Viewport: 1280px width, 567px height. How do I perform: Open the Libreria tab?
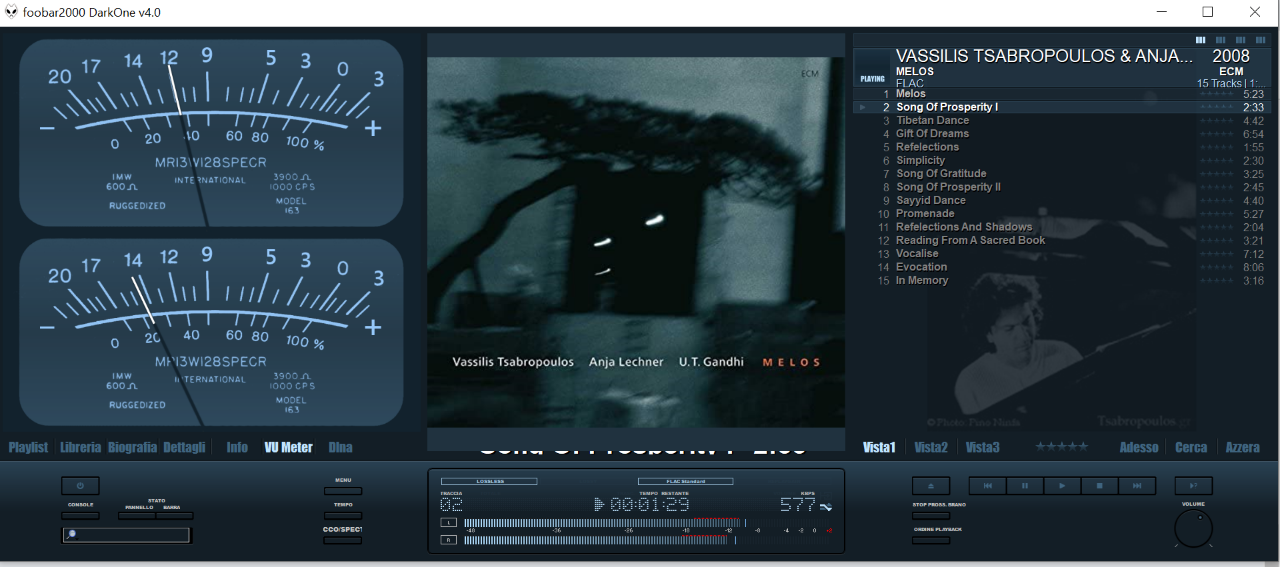pos(81,447)
